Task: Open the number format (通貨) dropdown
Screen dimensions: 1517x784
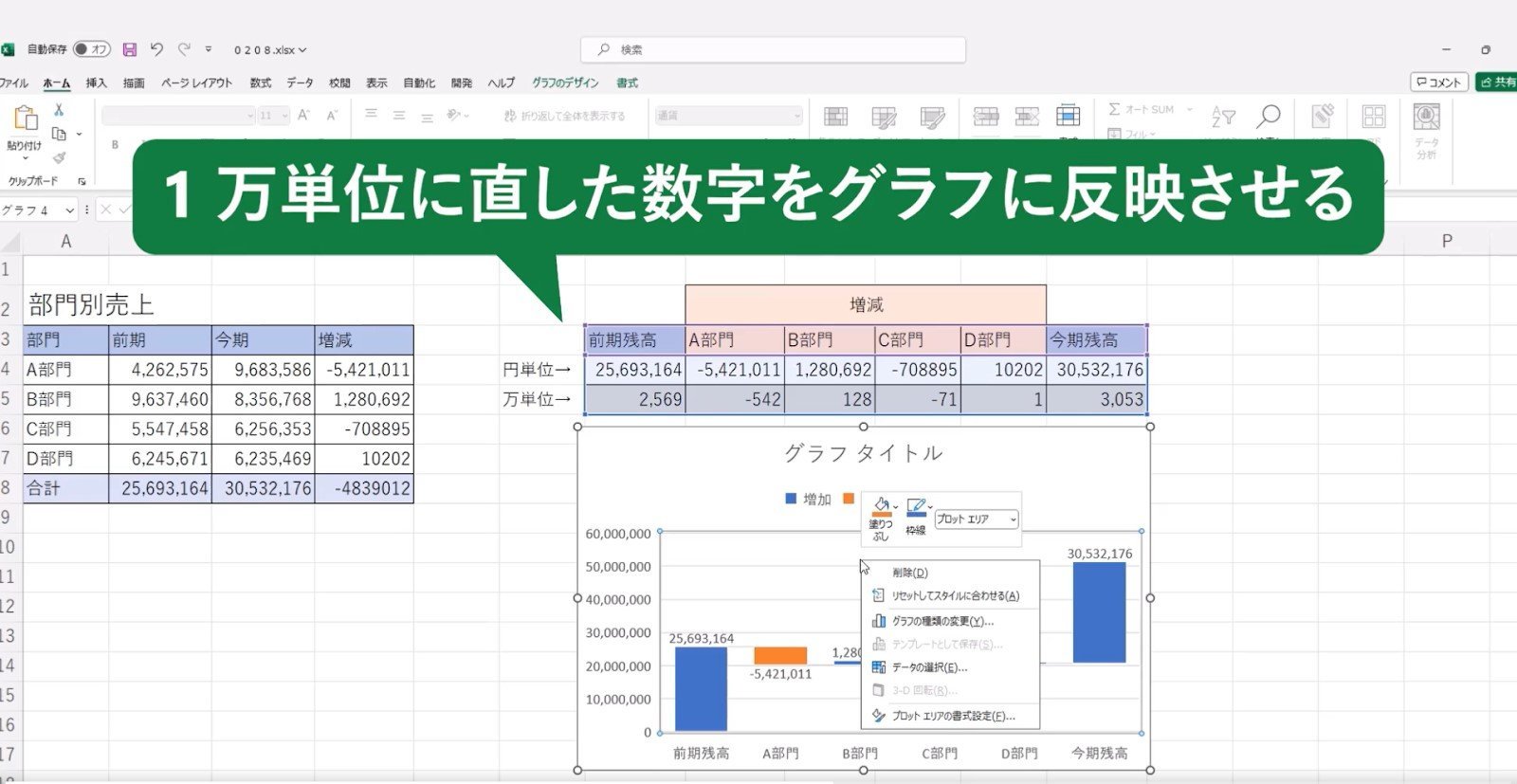Action: [796, 116]
